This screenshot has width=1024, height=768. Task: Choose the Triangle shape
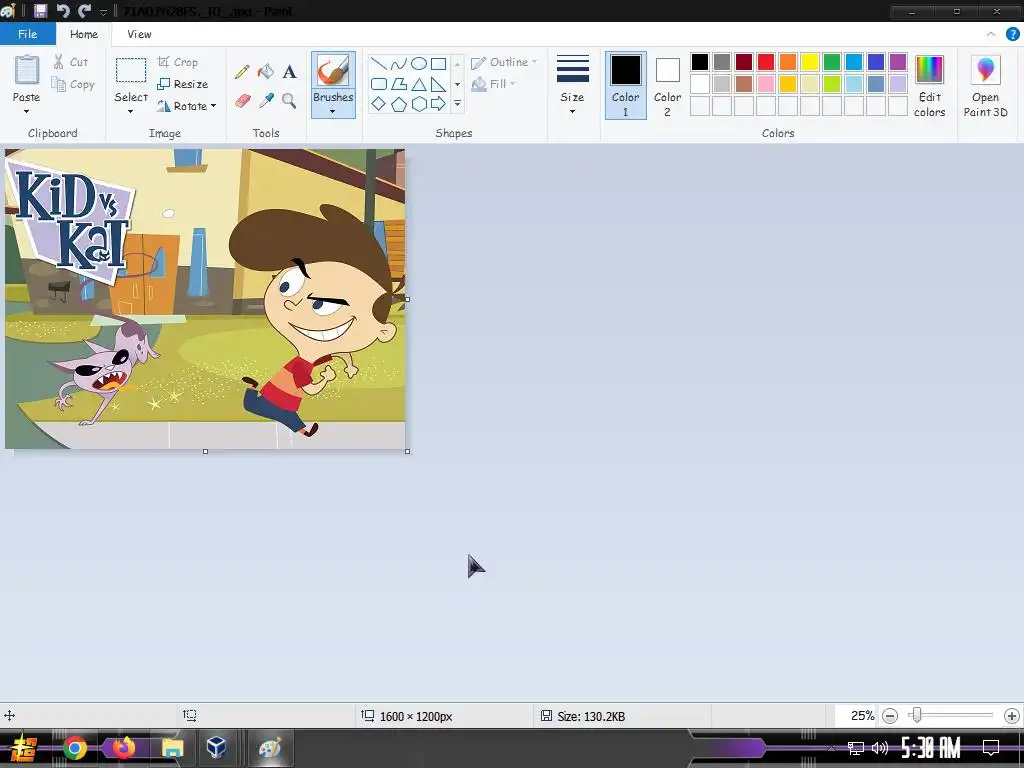[419, 84]
